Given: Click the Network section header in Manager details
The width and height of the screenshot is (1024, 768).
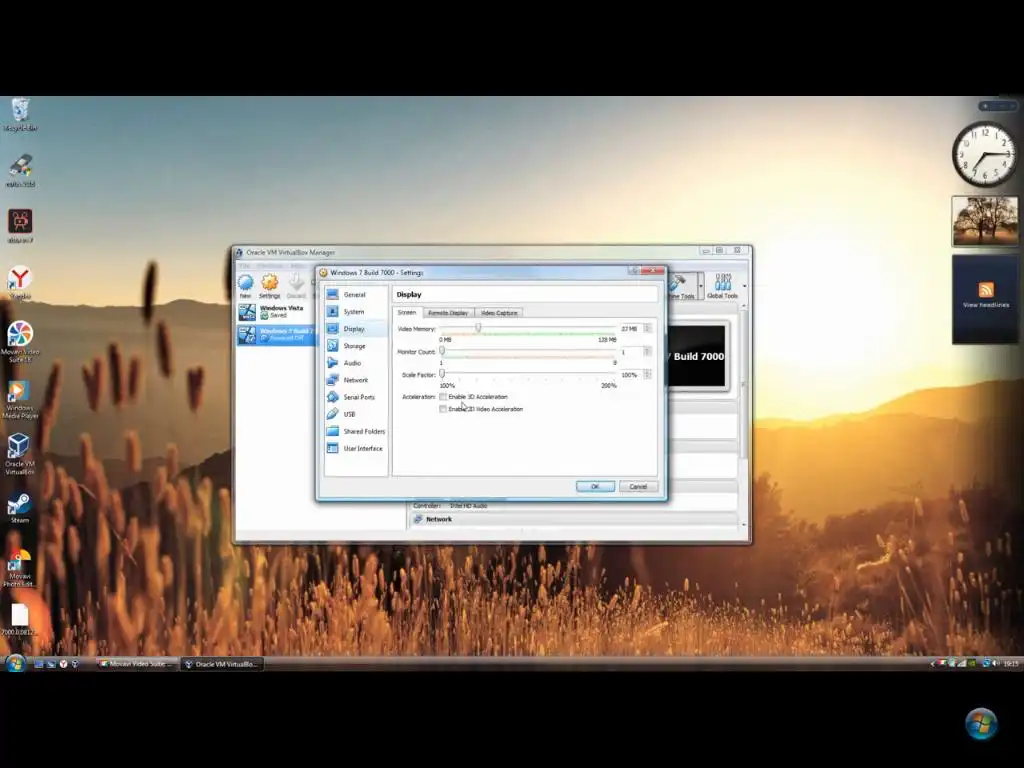Looking at the screenshot, I should point(573,519).
